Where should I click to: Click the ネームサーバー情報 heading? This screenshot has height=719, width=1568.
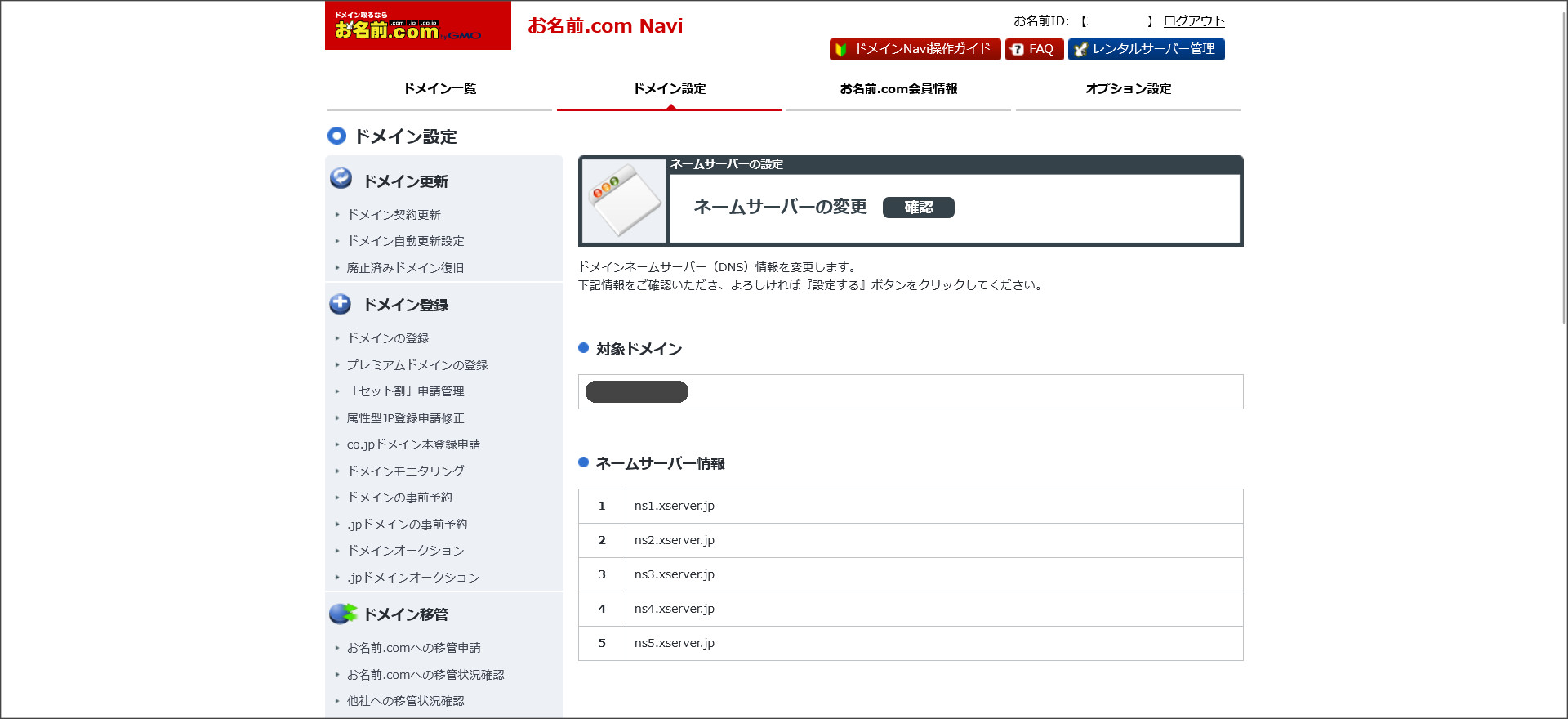660,463
